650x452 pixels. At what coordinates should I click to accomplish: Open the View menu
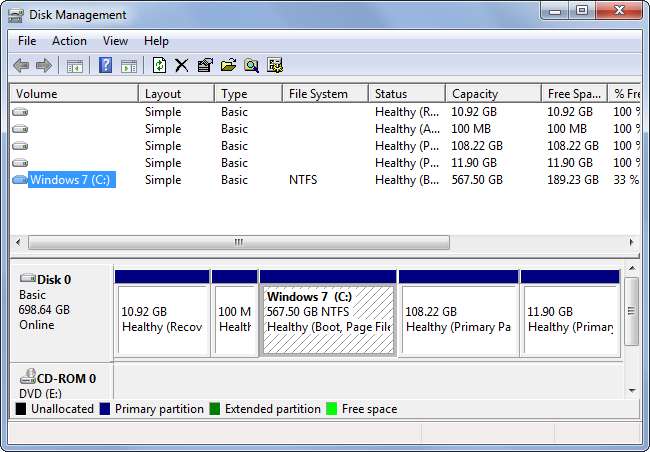(115, 41)
